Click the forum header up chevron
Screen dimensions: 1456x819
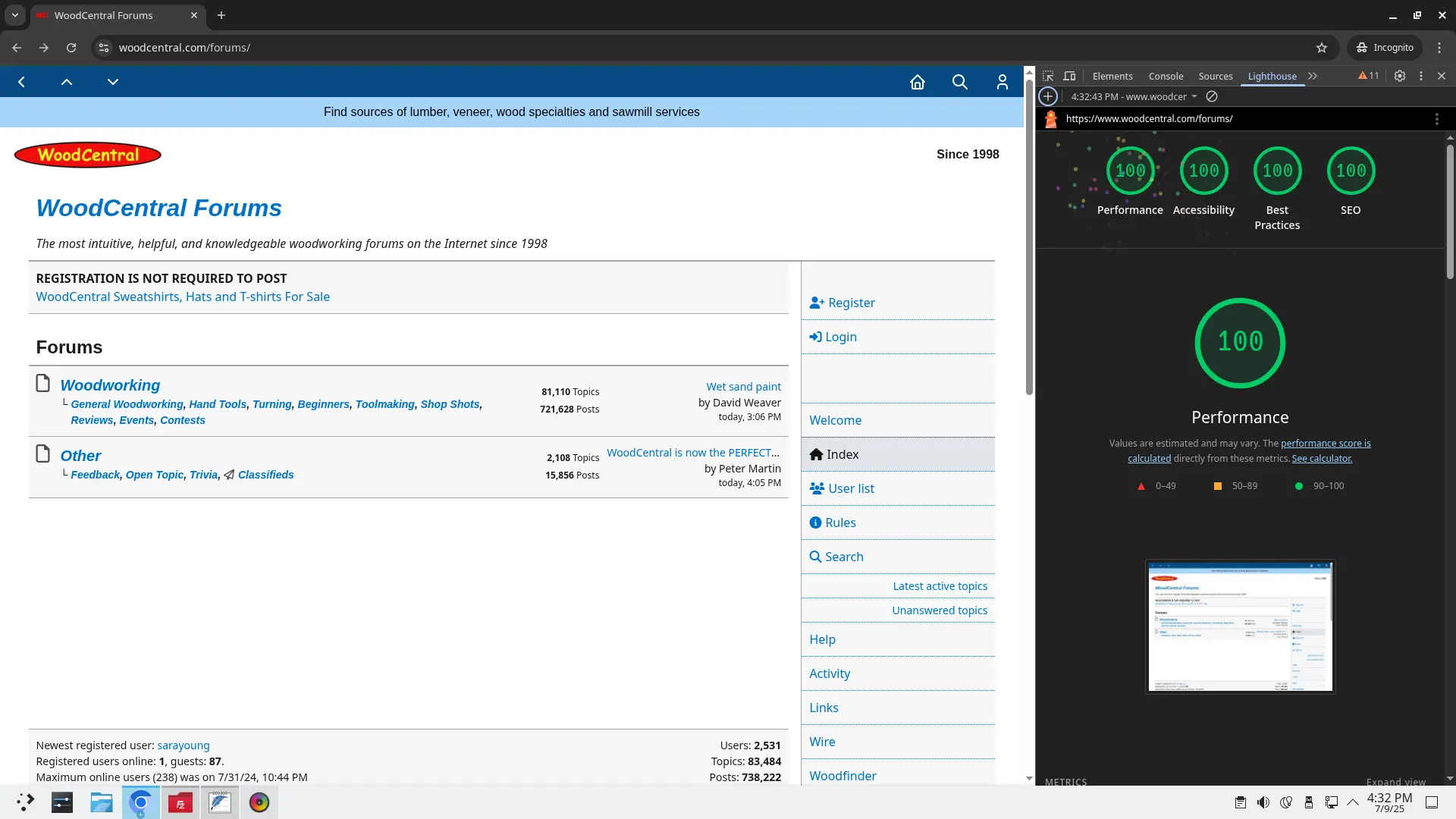pyautogui.click(x=67, y=82)
